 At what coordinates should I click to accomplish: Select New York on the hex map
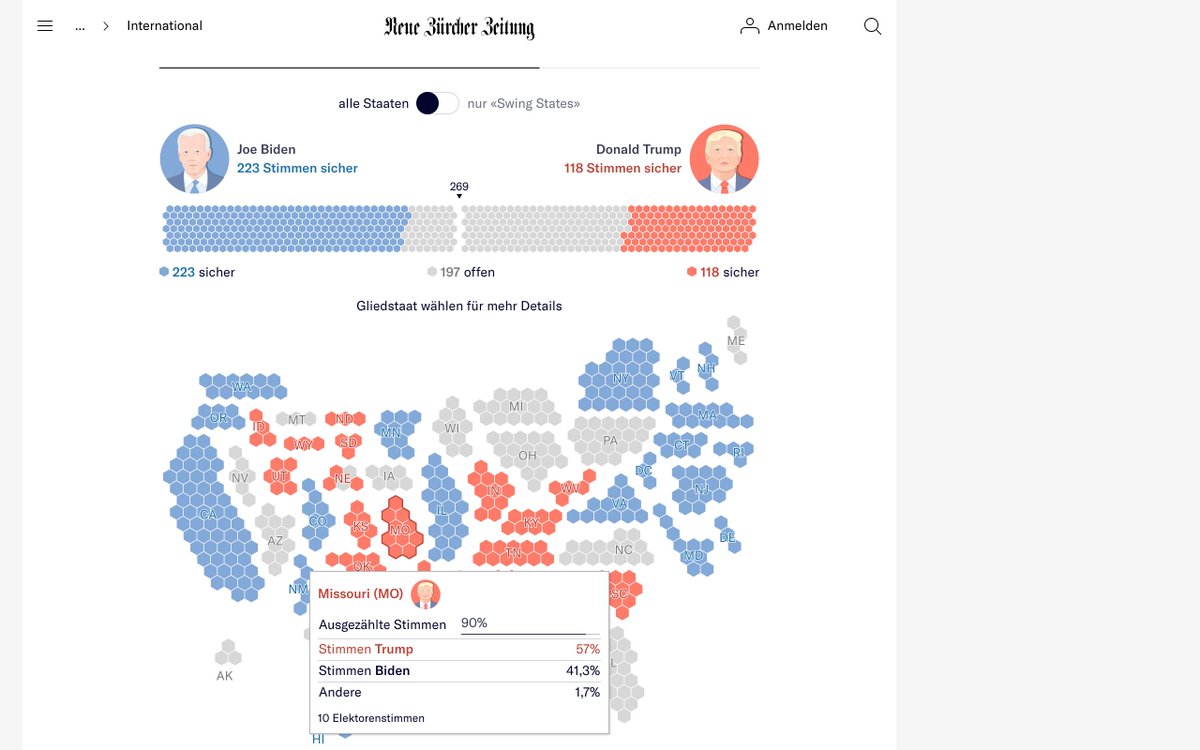[x=621, y=378]
